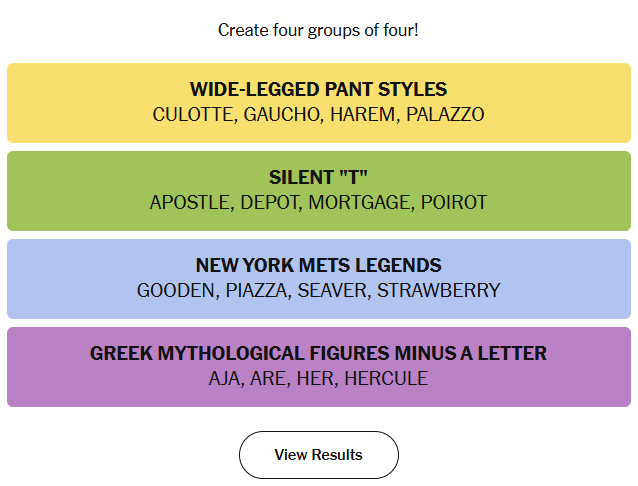Image resolution: width=638 pixels, height=486 pixels.
Task: Click the word CULOTTE in the yellow group
Action: coord(193,114)
